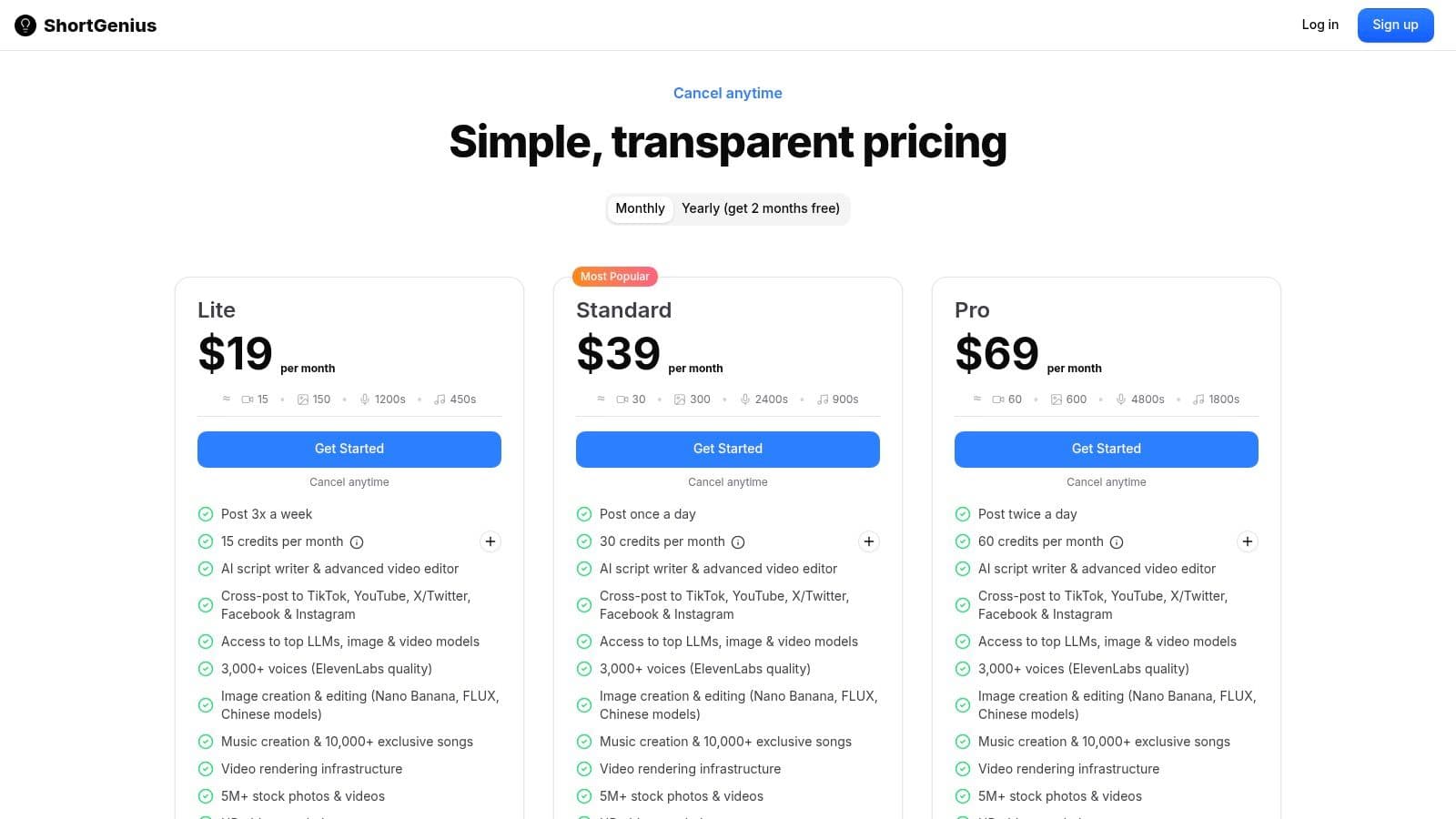Click the image count icon in the Standard plan
1456x819 pixels.
[x=680, y=399]
